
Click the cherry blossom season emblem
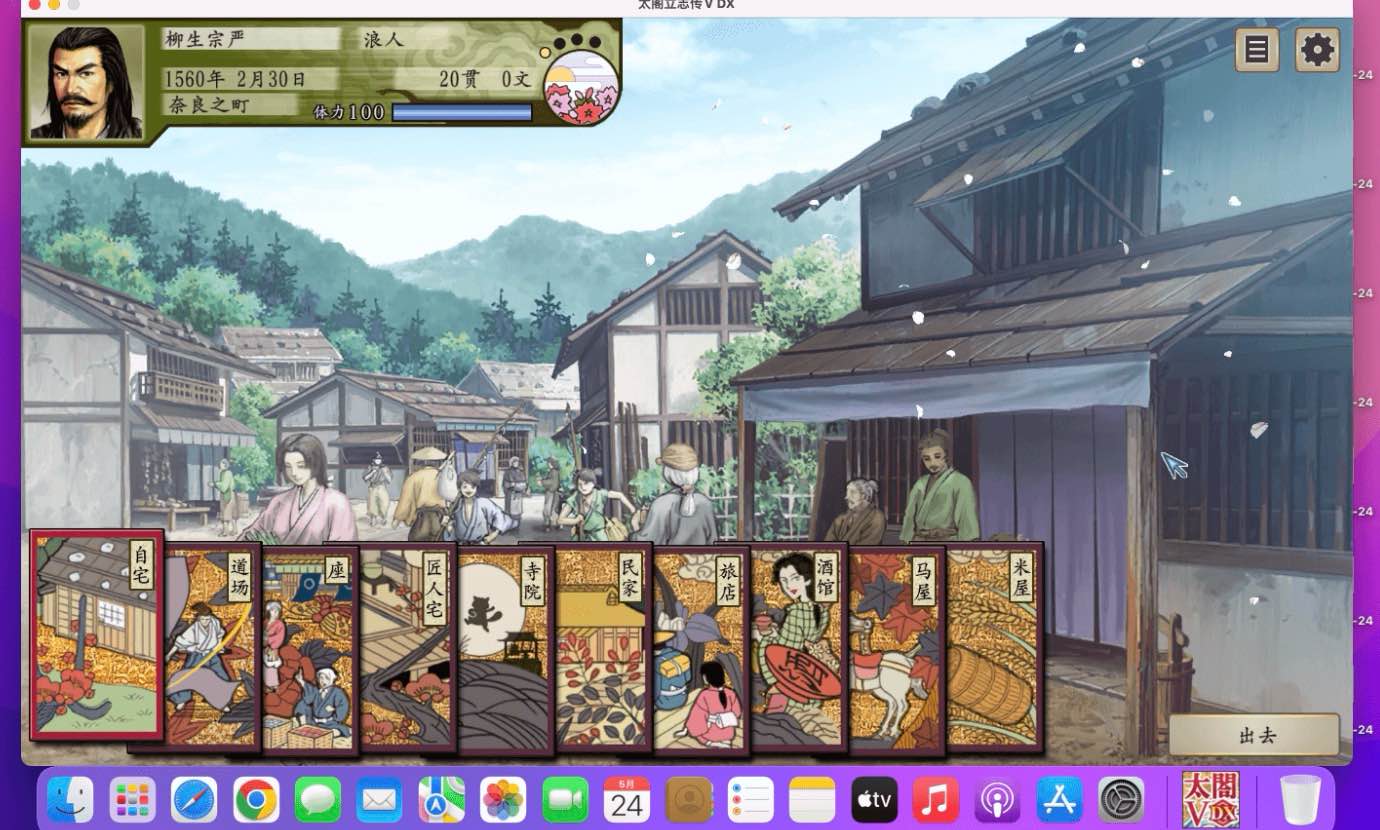[581, 88]
